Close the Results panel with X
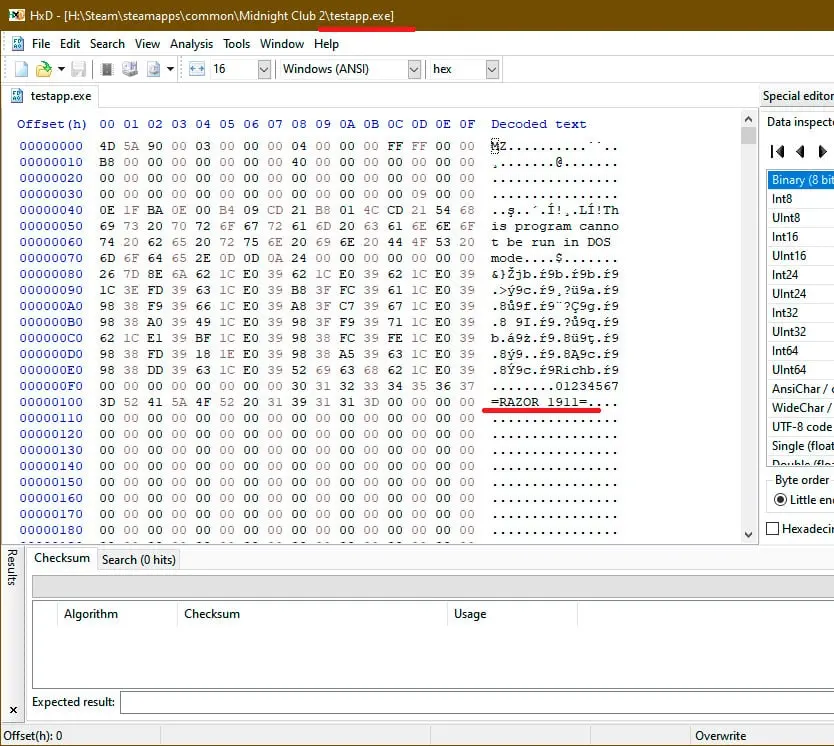This screenshot has width=834, height=746. [x=13, y=710]
